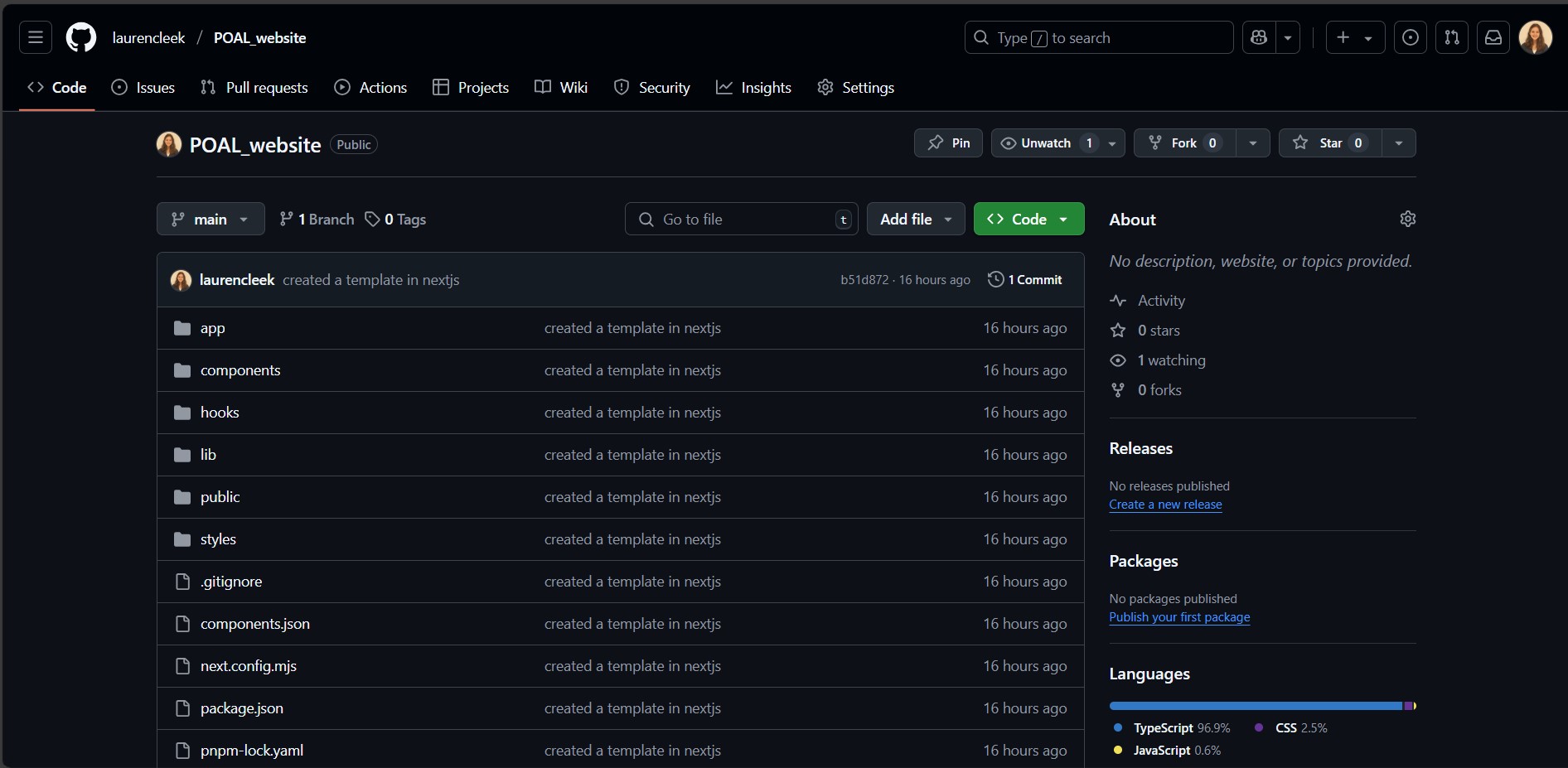Star the POAL_website repository

(x=1330, y=143)
